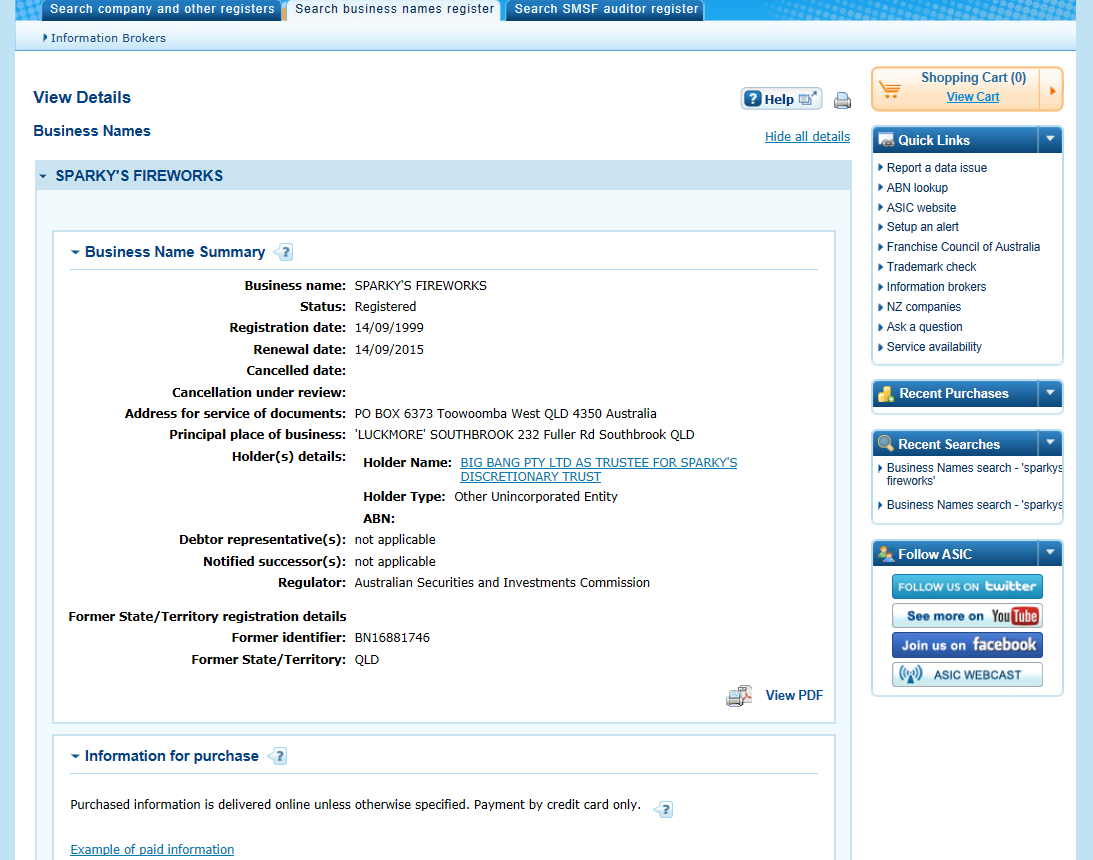Open the View Cart link
The height and width of the screenshot is (860, 1093).
(x=972, y=97)
